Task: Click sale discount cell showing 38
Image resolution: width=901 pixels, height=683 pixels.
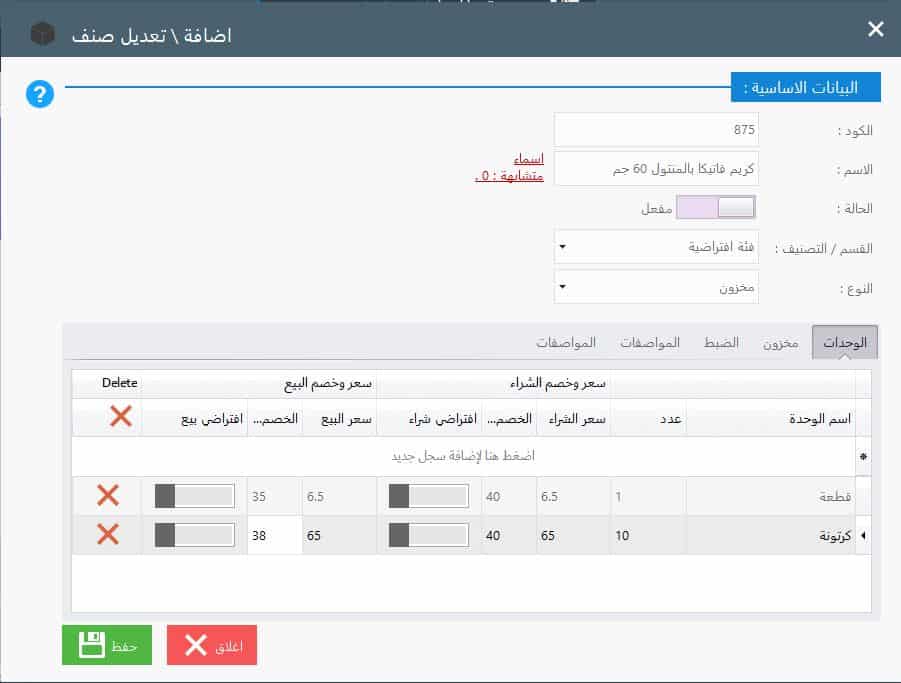Action: (x=275, y=535)
